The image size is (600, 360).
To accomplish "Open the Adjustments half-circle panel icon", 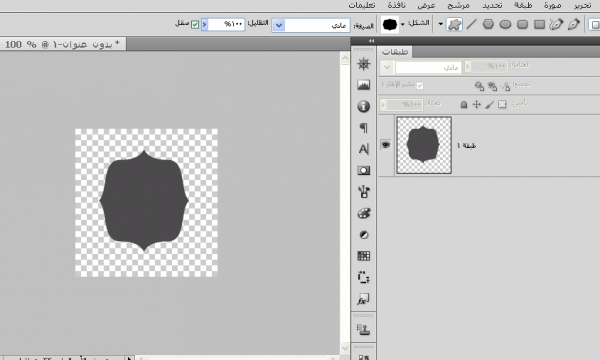I will 364,235.
